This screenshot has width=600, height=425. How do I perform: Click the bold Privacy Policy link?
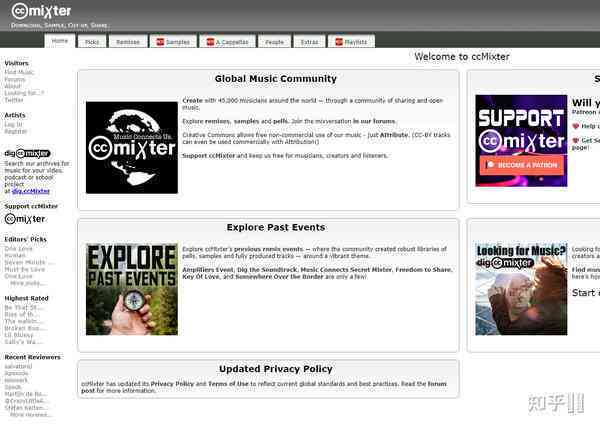172,384
